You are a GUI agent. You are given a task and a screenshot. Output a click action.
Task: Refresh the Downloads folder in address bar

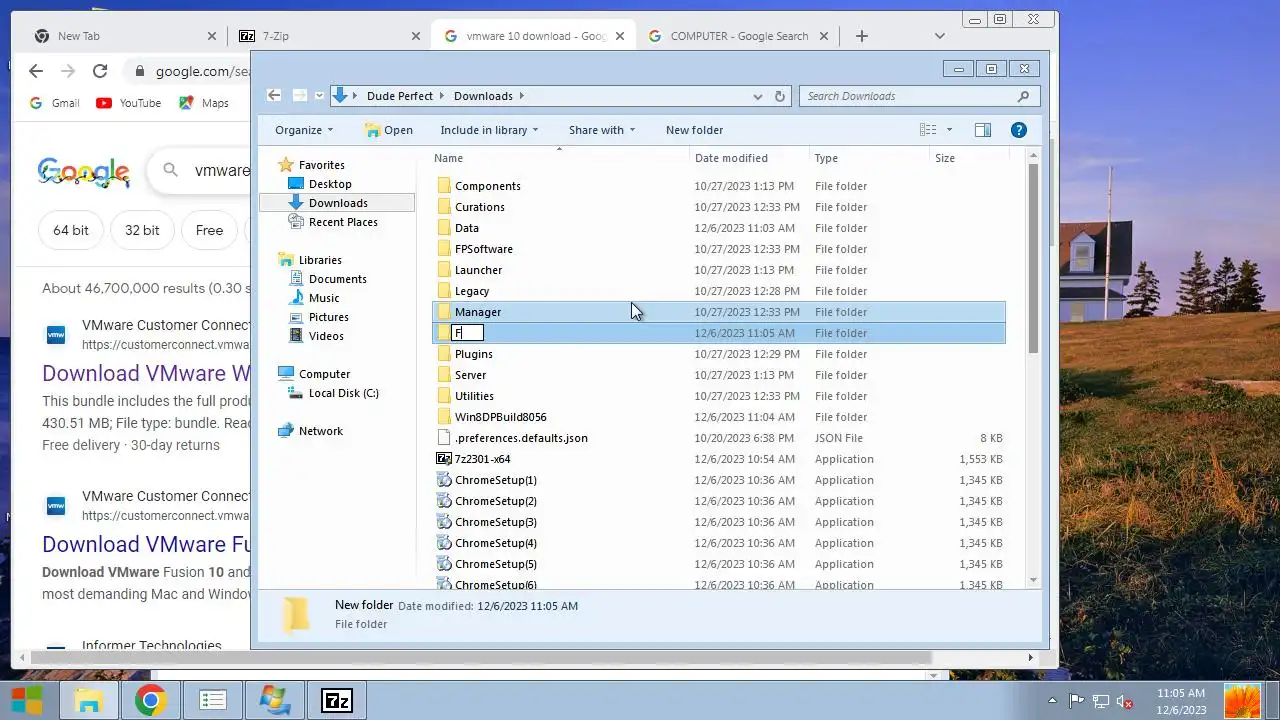[x=781, y=96]
